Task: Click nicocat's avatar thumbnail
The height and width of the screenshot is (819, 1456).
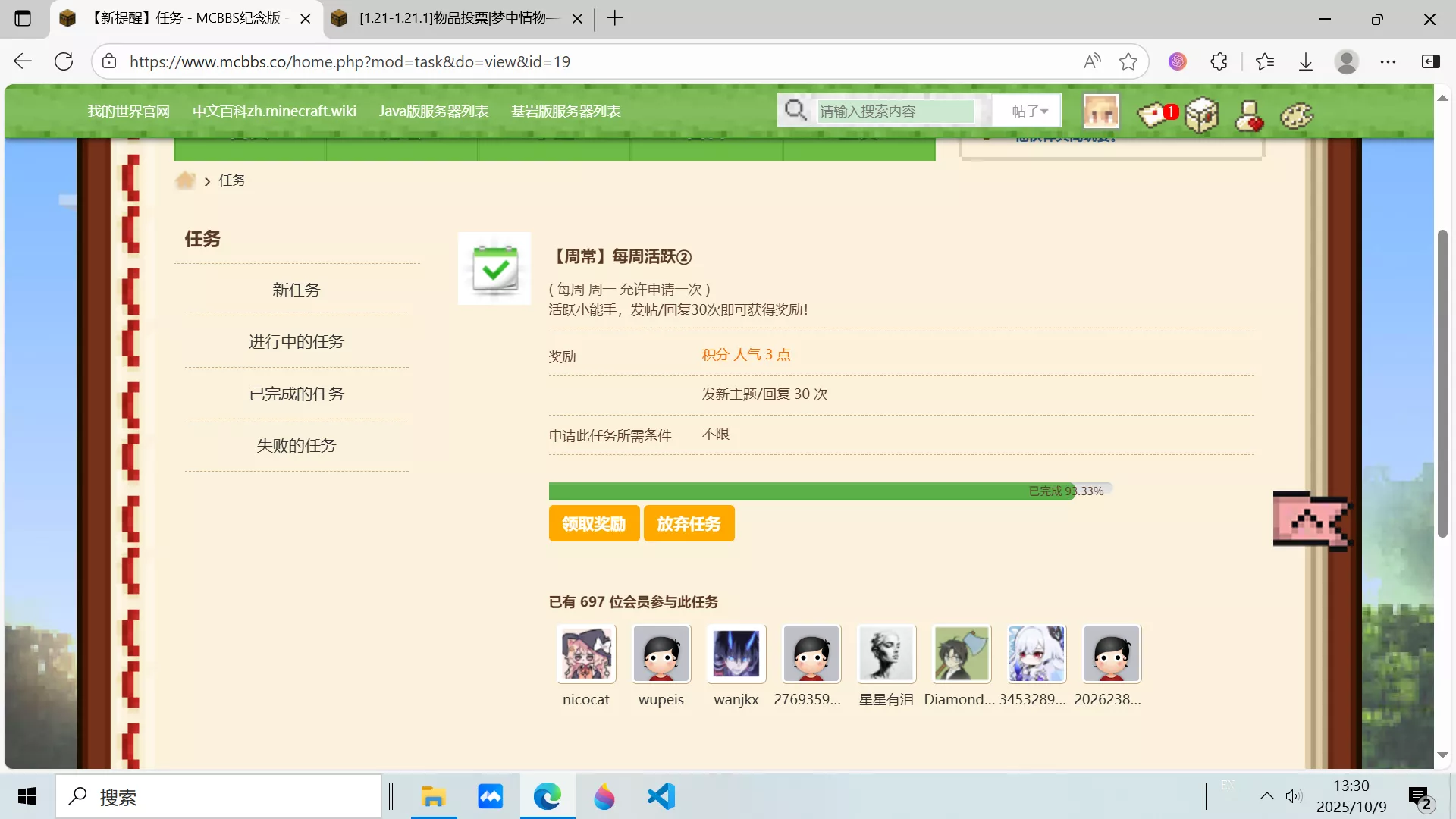Action: click(x=585, y=654)
